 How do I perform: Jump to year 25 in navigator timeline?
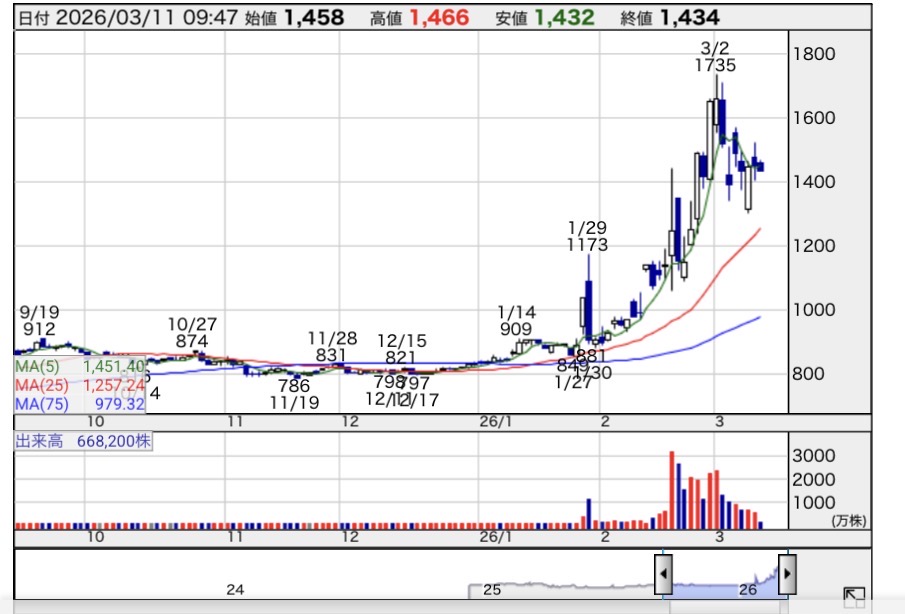pos(491,590)
